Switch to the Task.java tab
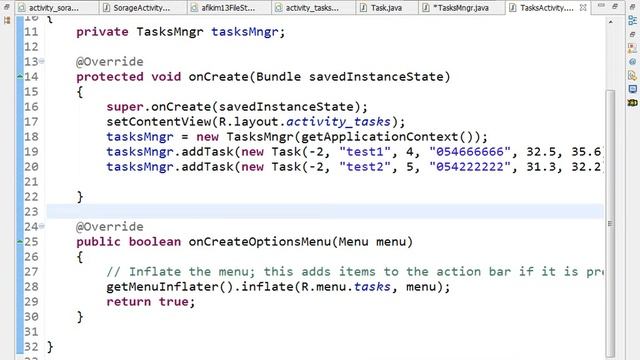The height and width of the screenshot is (360, 640). (x=386, y=7)
